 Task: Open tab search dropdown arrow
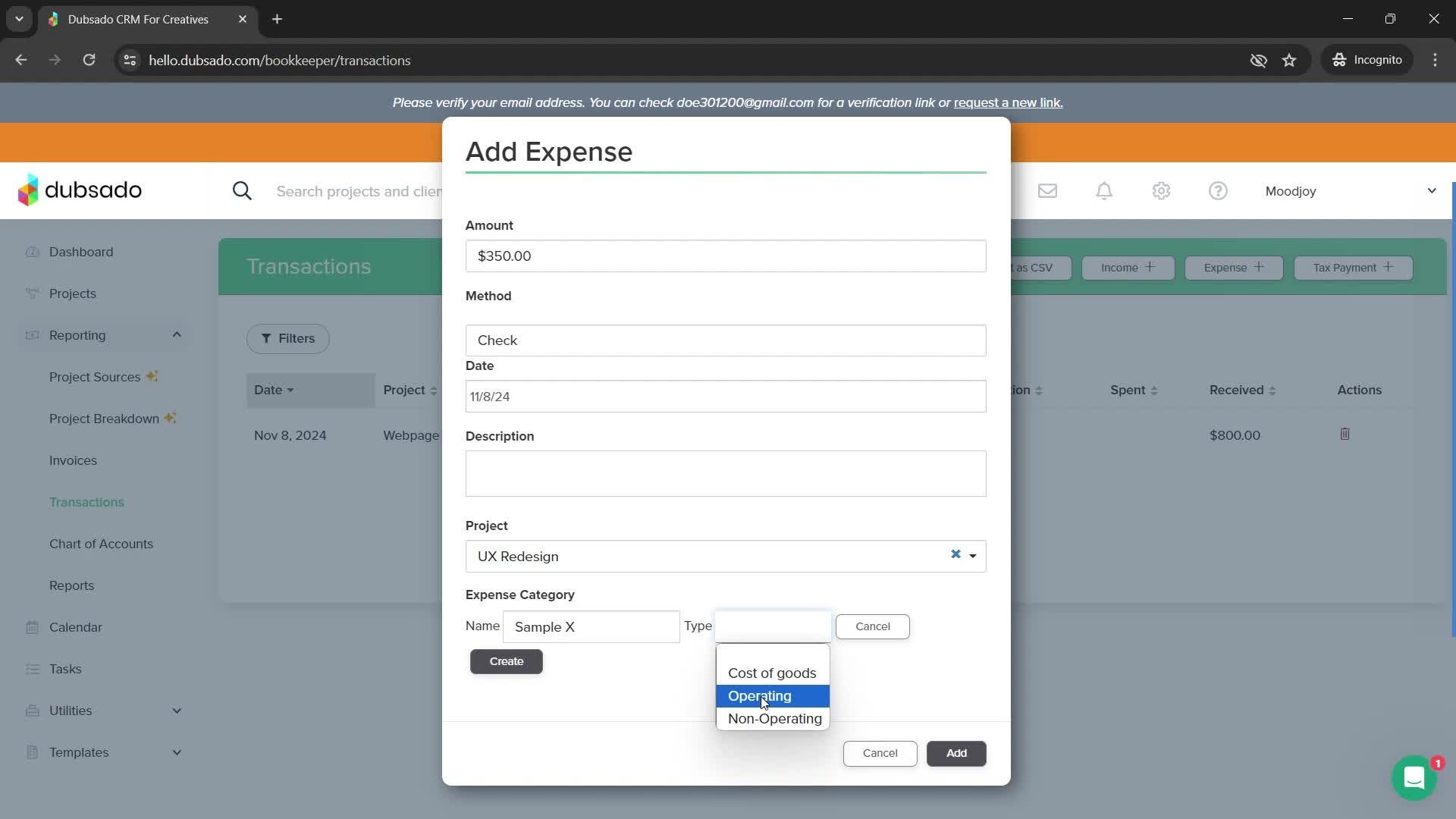[19, 19]
